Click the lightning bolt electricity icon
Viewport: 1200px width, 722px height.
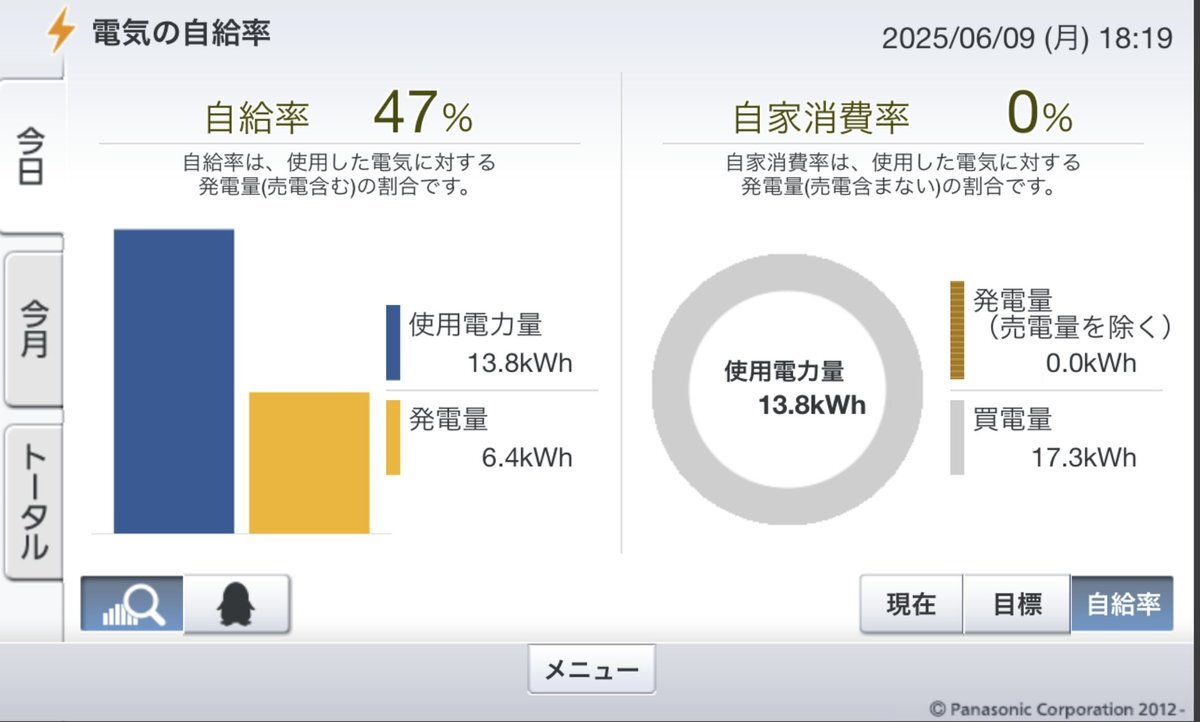coord(60,33)
